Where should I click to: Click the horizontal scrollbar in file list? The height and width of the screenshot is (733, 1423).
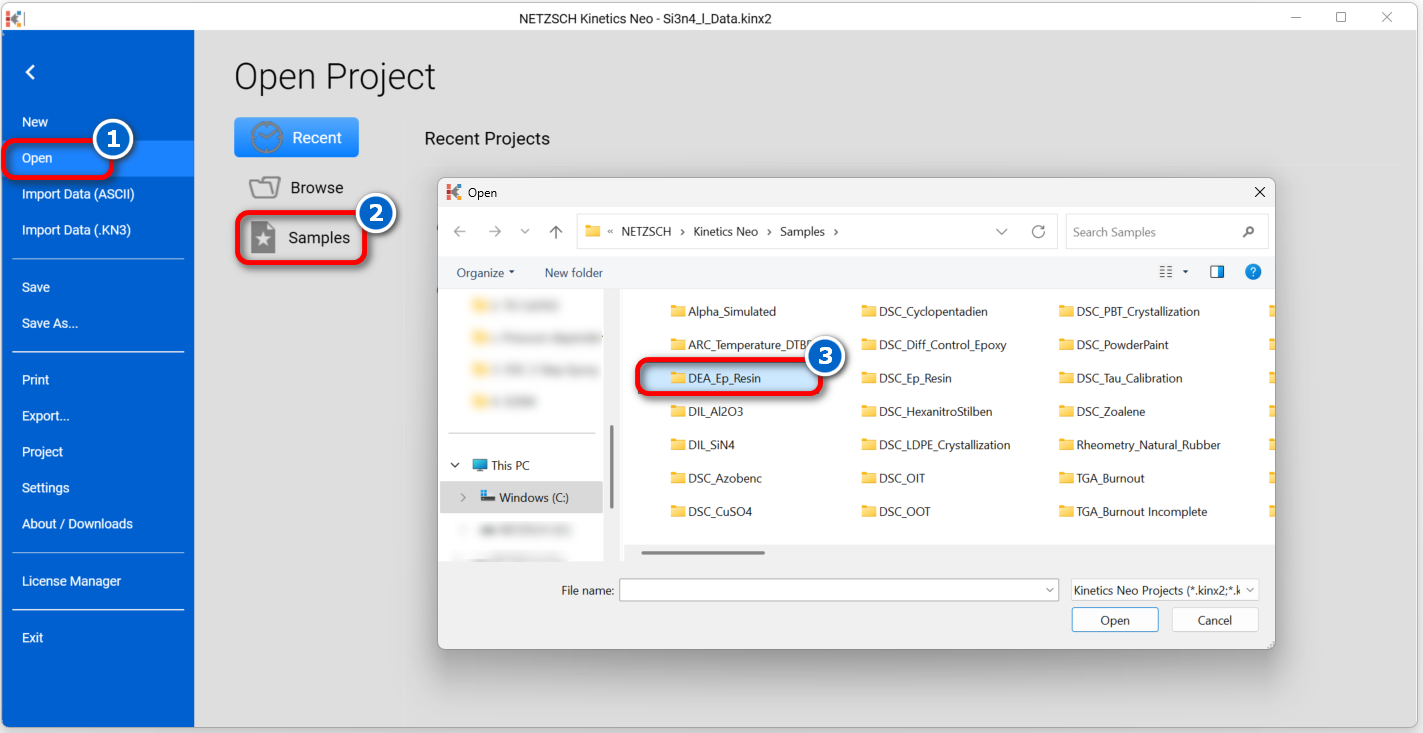pyautogui.click(x=703, y=552)
